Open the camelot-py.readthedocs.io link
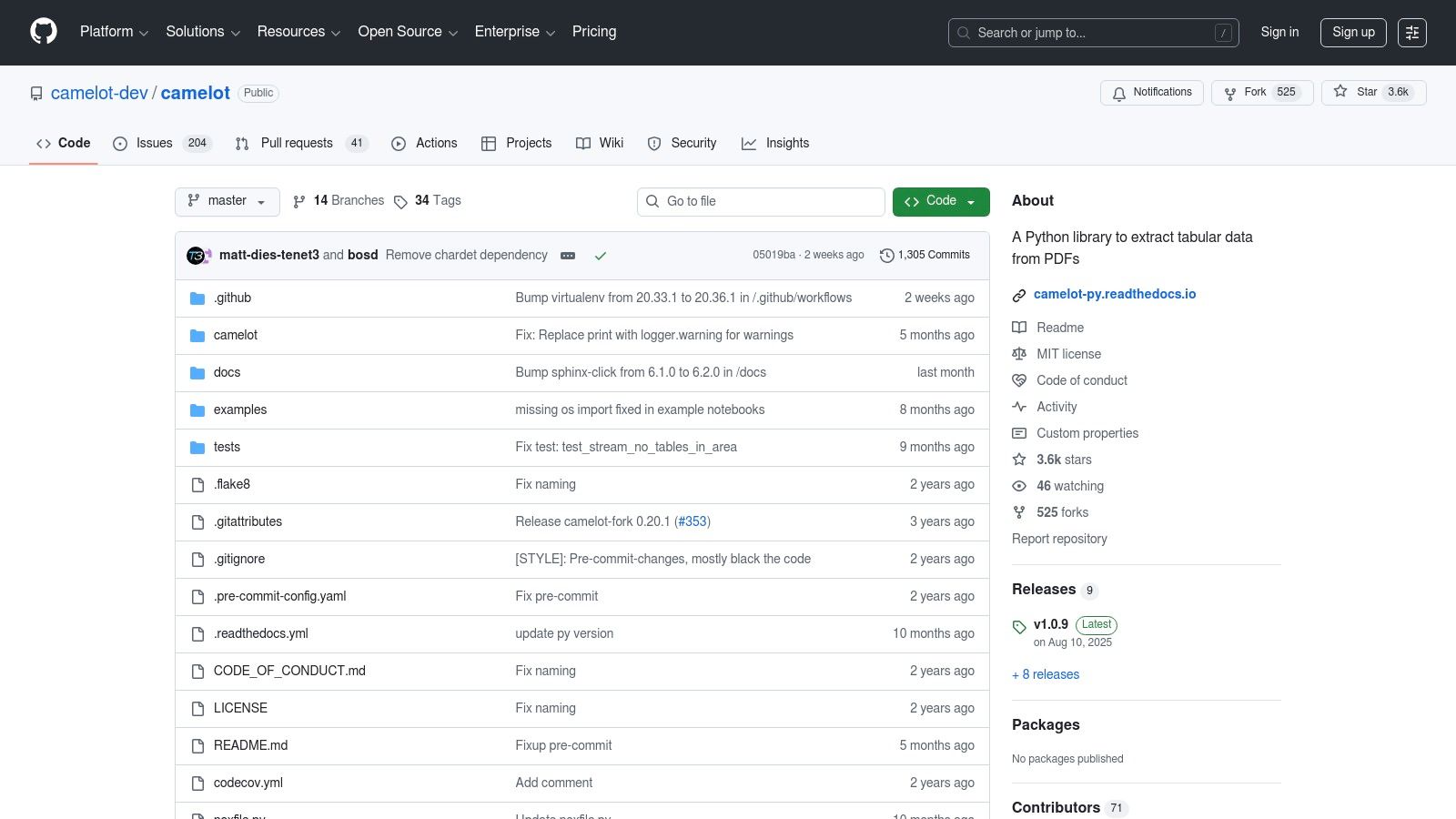The height and width of the screenshot is (819, 1456). (x=1114, y=294)
